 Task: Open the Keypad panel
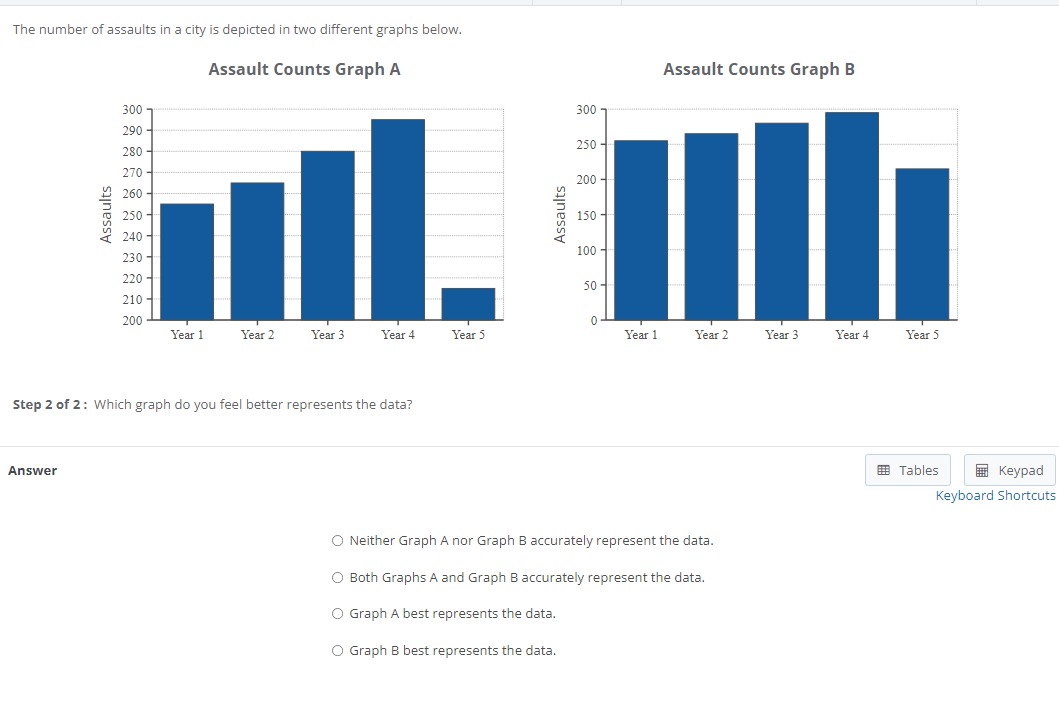point(1010,470)
